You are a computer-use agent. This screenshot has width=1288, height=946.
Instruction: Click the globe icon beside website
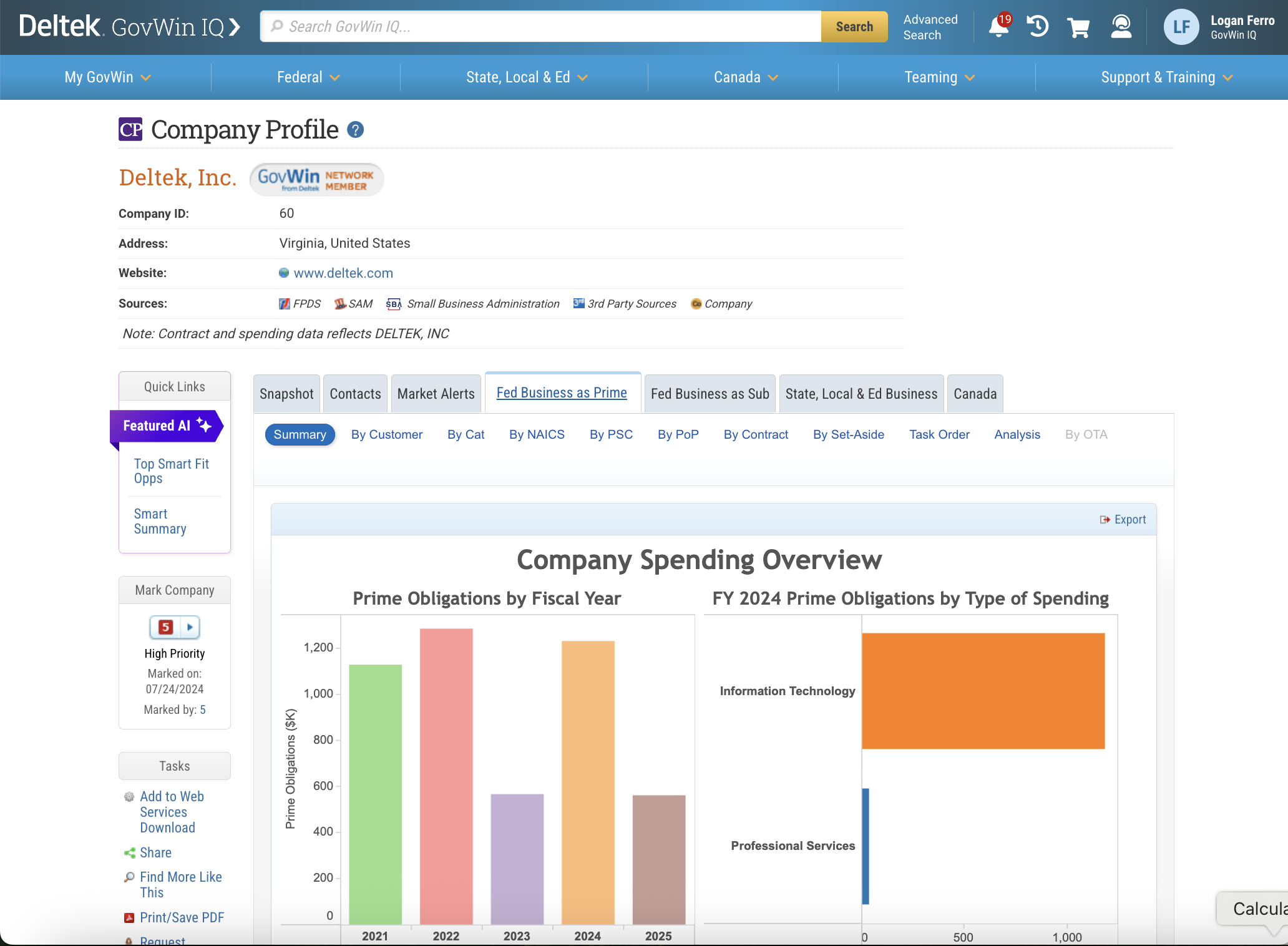click(x=284, y=273)
